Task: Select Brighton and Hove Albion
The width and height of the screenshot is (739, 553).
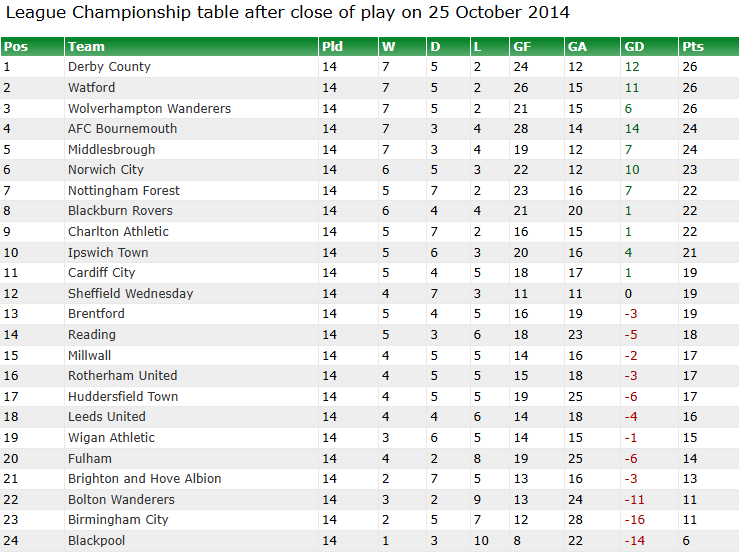Action: click(x=144, y=479)
